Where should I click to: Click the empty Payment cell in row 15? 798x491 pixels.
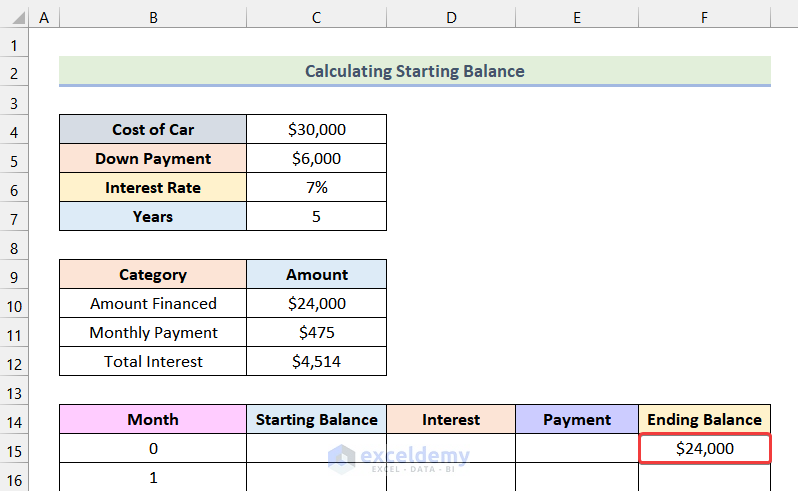(577, 448)
